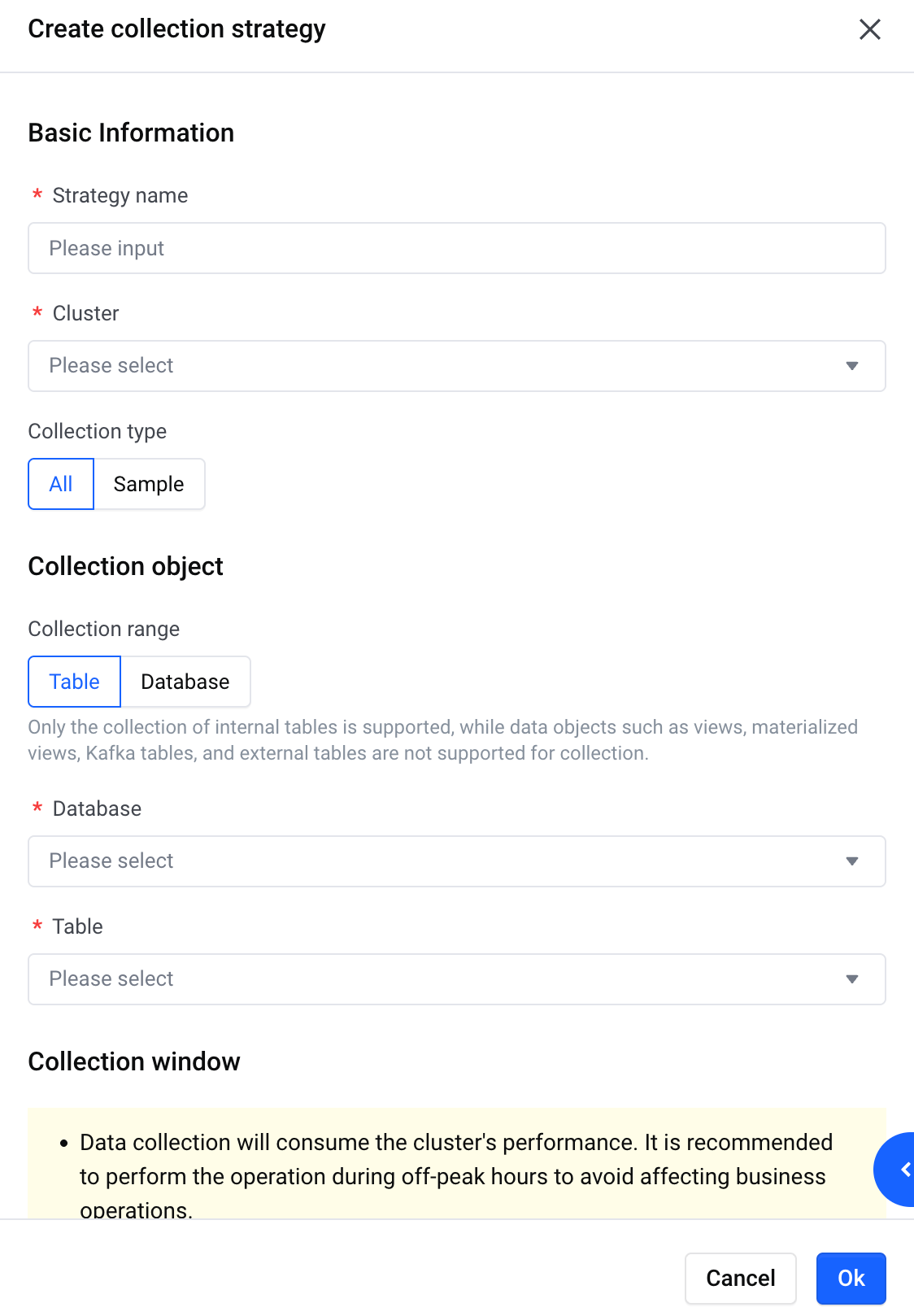
Task: Click the Database dropdown arrow icon
Action: point(852,861)
